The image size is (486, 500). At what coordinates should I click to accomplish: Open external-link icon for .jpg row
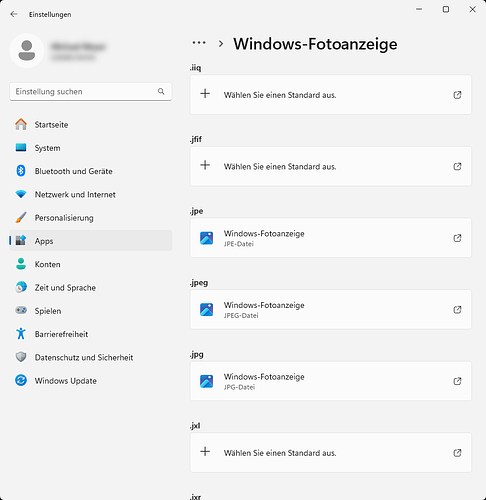(x=457, y=381)
